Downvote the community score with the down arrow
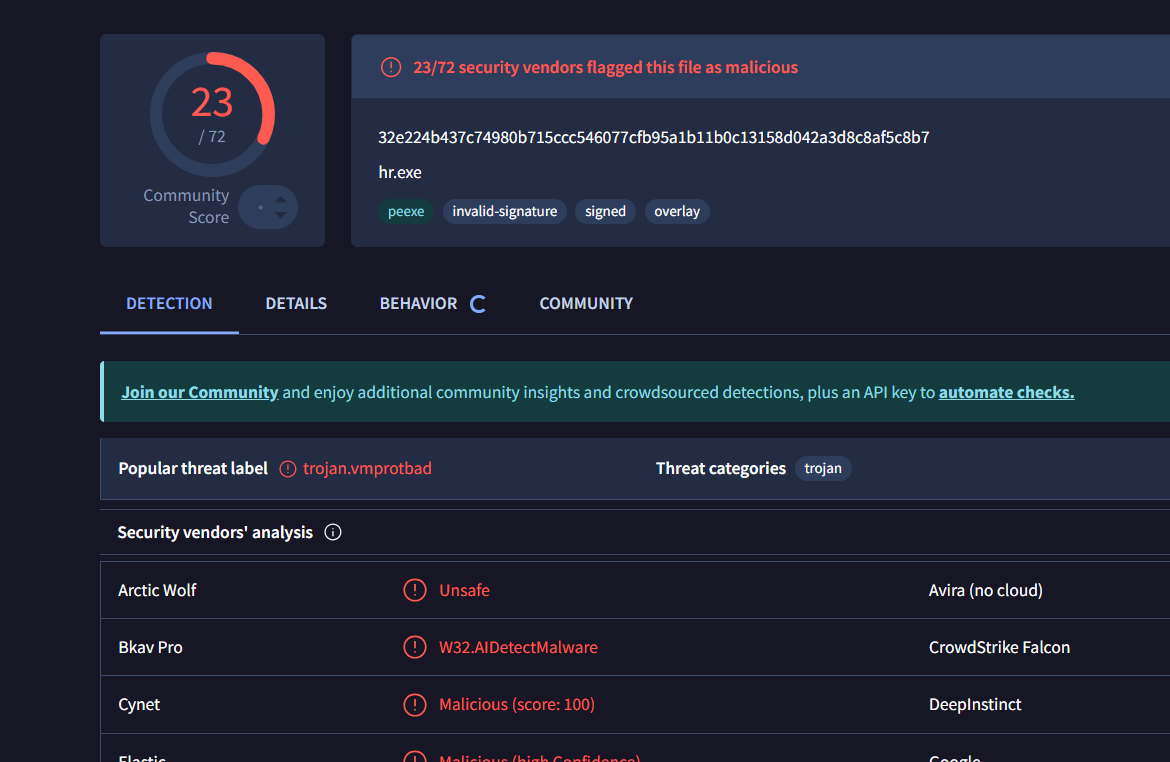Screen dimensions: 1170x762 pos(281,215)
